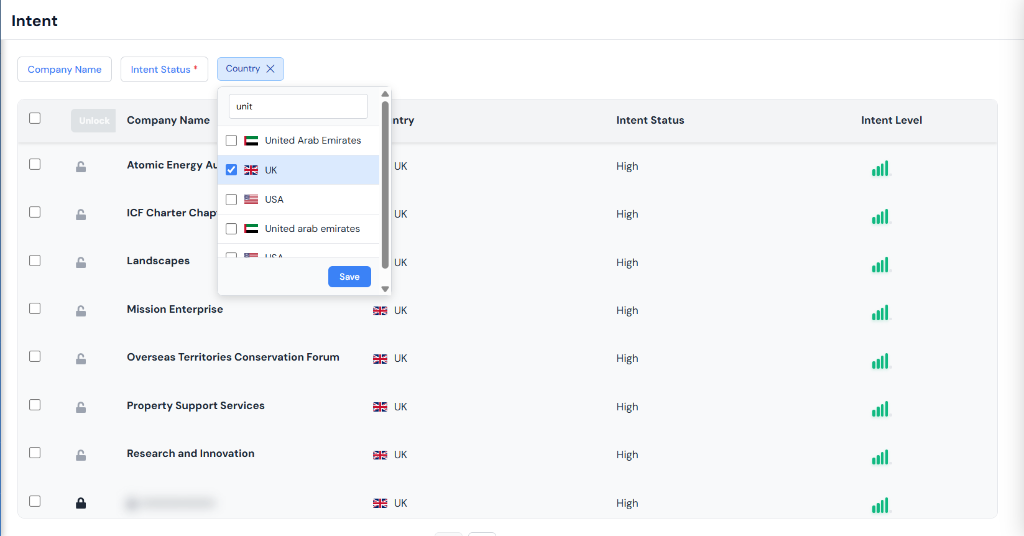
Task: Sort by Intent Status column header
Action: coord(650,120)
